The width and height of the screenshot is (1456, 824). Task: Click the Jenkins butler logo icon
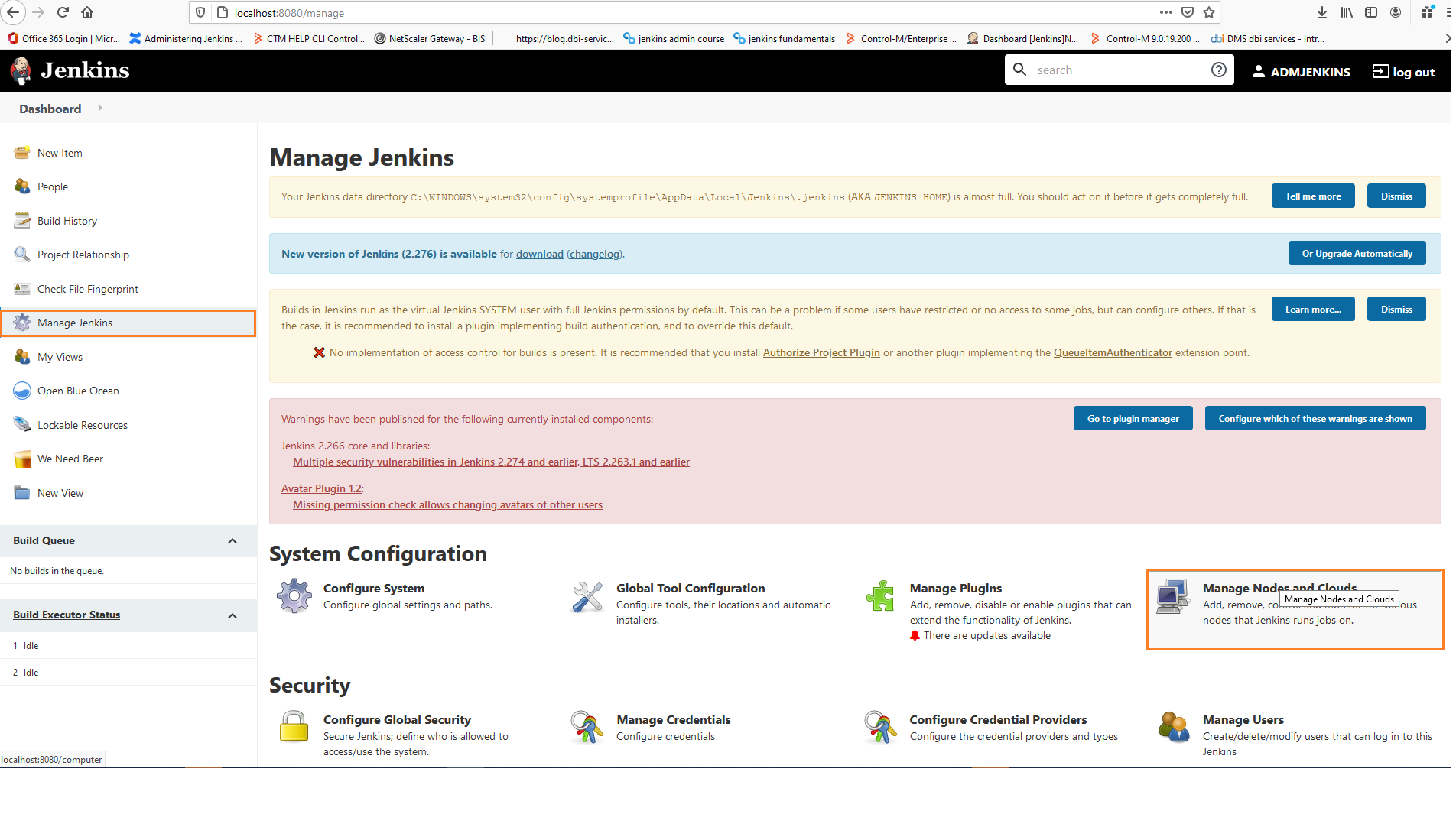(21, 70)
